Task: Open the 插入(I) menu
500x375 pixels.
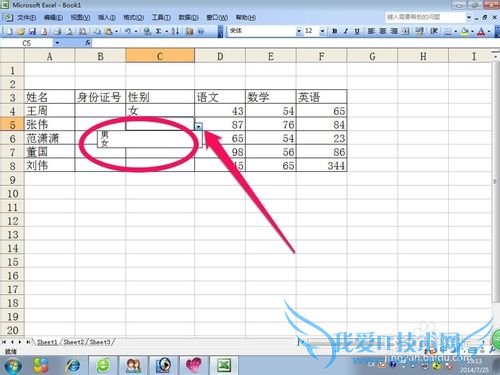Action: point(107,17)
